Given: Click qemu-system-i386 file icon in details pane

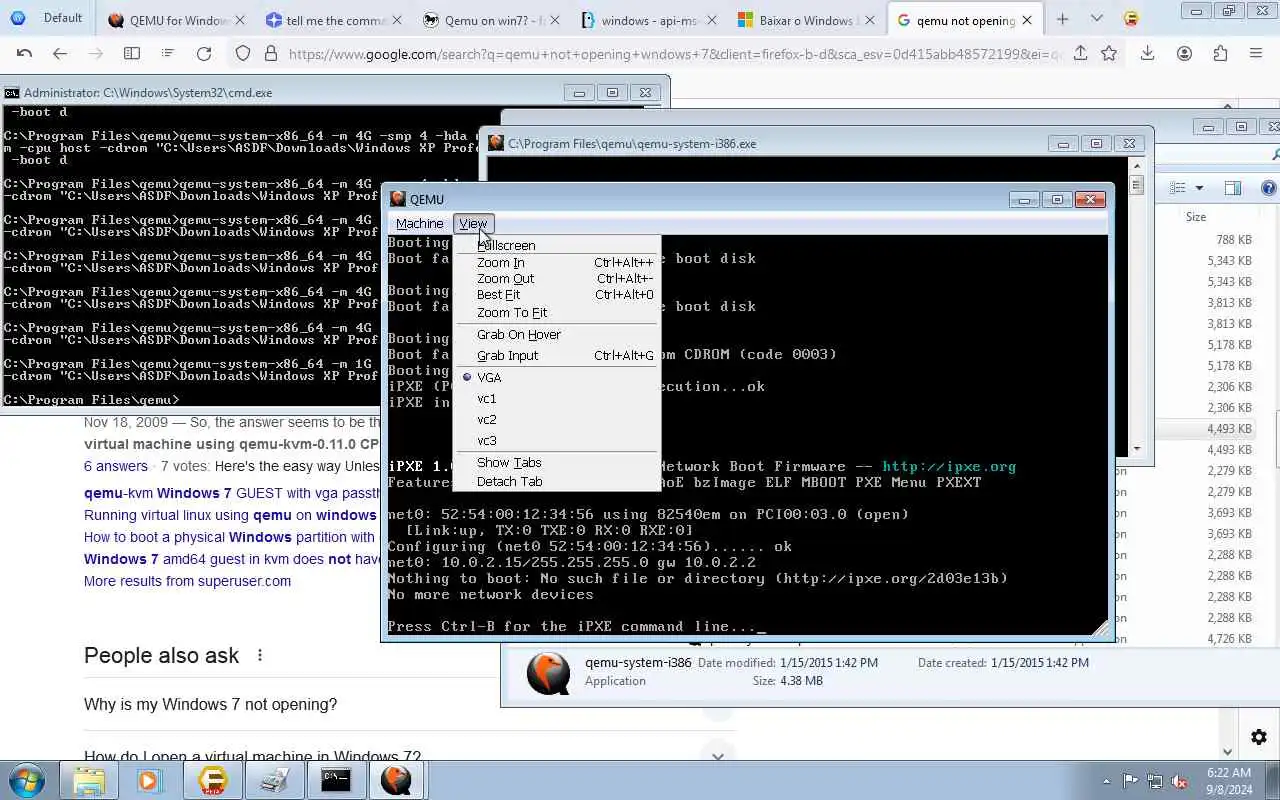Looking at the screenshot, I should pyautogui.click(x=547, y=672).
